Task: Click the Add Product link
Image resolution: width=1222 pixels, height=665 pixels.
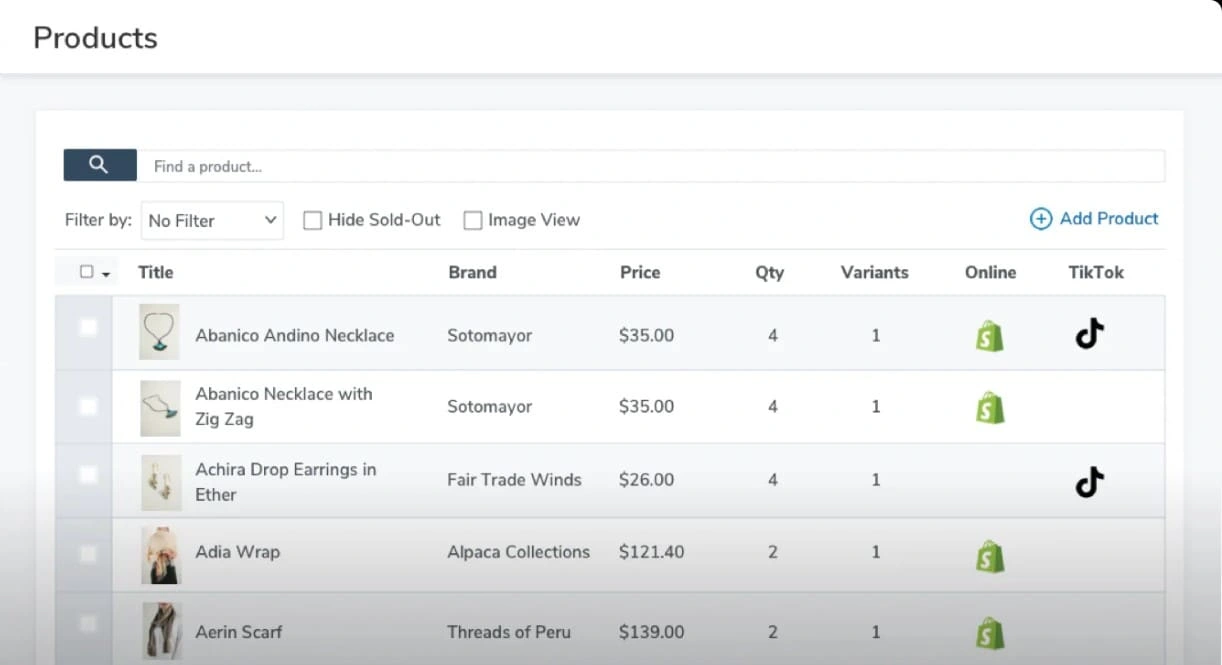Action: pyautogui.click(x=1108, y=219)
